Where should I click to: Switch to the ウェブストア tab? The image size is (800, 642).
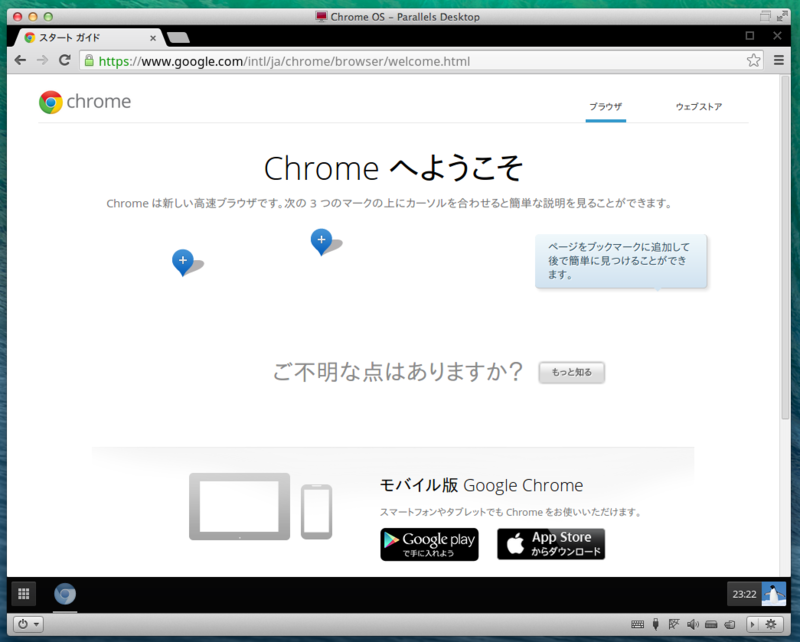(698, 107)
